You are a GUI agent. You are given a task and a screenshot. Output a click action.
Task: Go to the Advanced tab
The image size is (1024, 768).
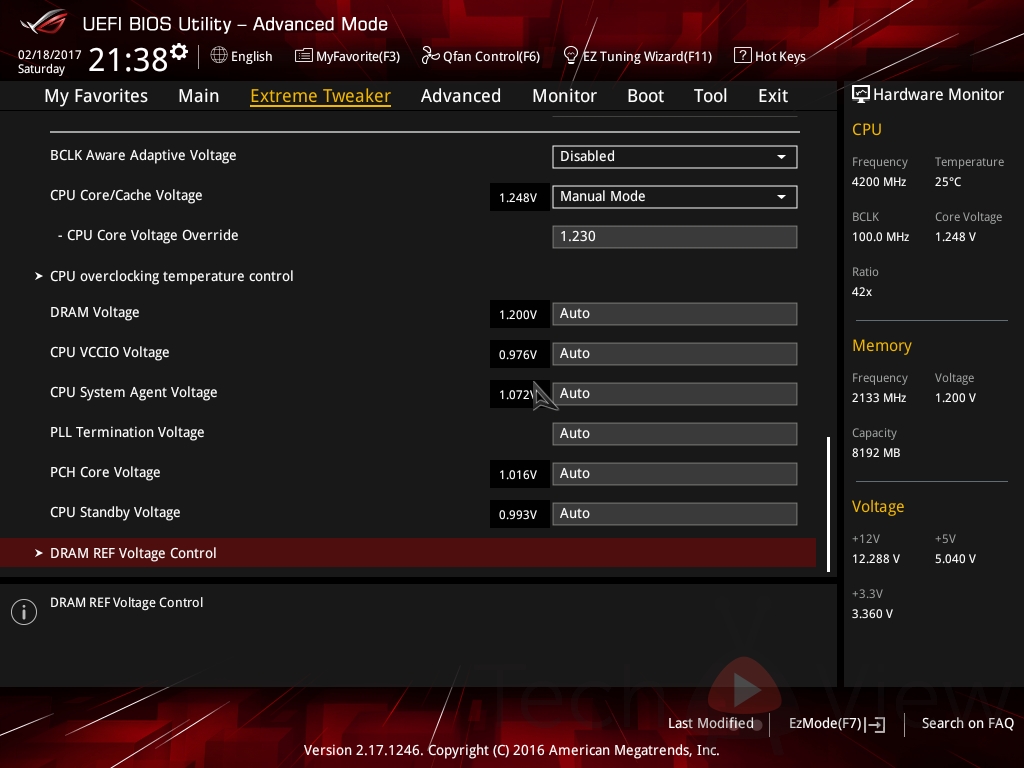click(x=461, y=96)
